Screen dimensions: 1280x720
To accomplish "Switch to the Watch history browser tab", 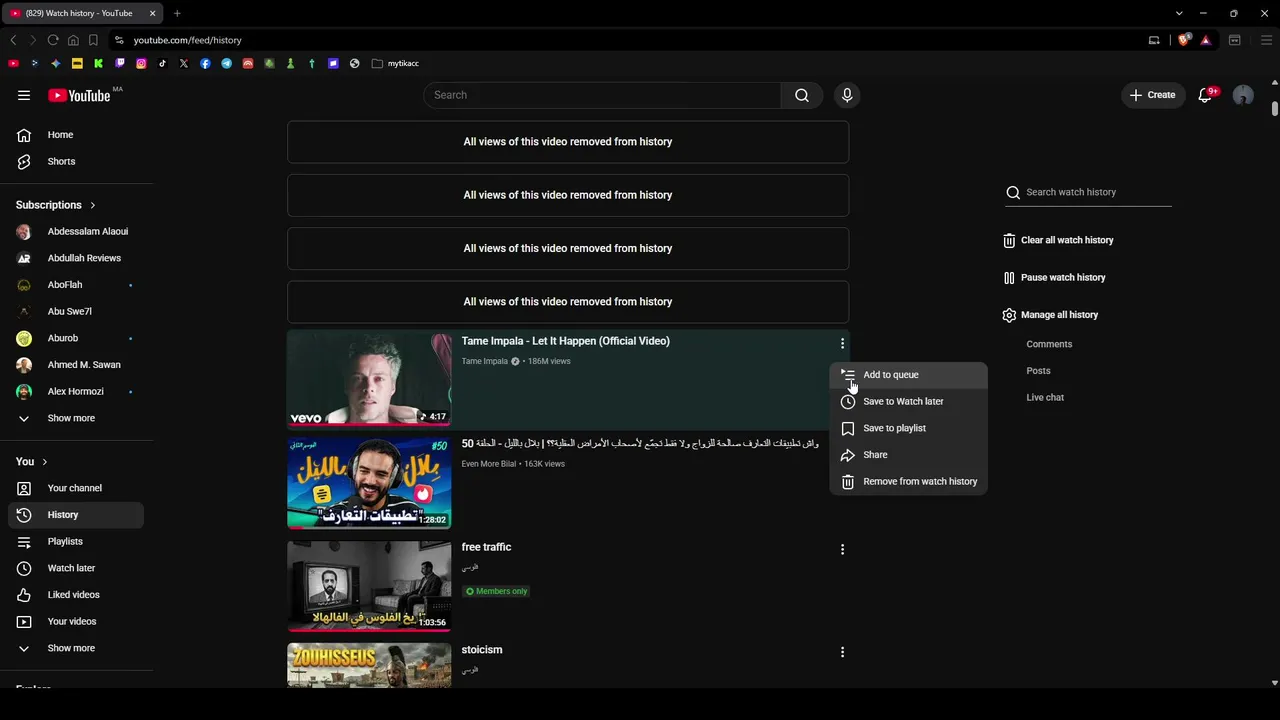I will pos(79,13).
